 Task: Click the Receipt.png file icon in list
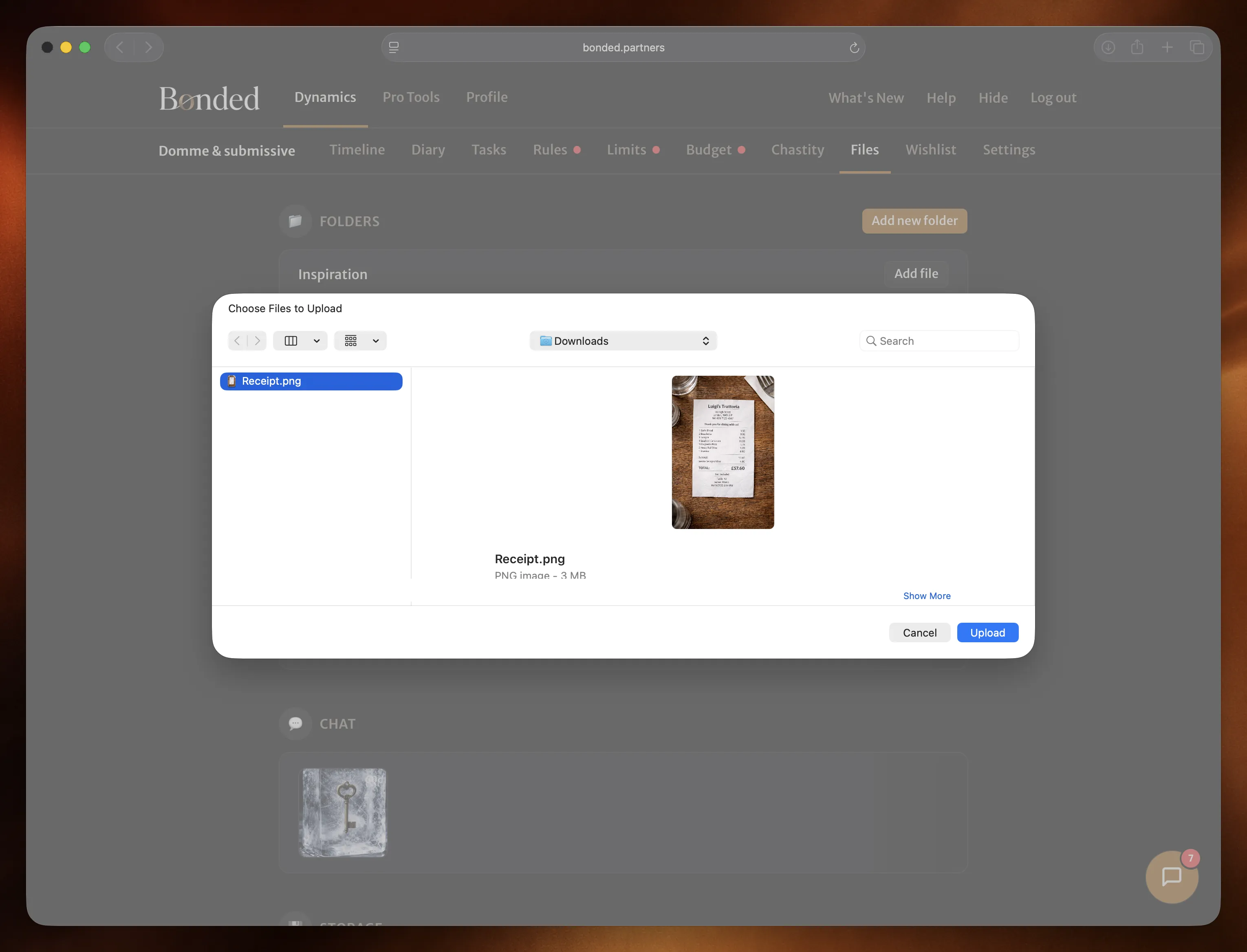pos(232,381)
